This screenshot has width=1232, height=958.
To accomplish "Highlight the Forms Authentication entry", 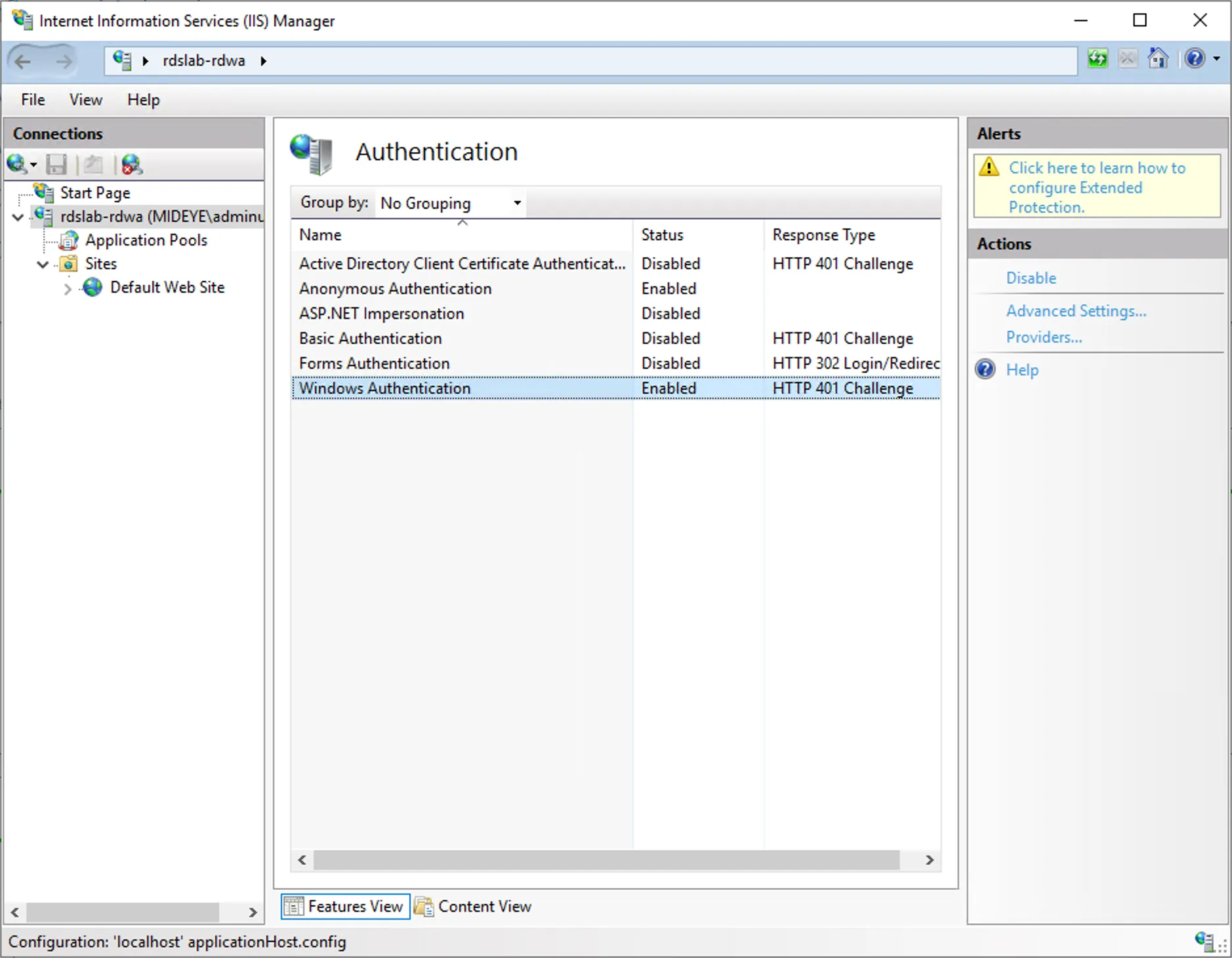I will [374, 363].
